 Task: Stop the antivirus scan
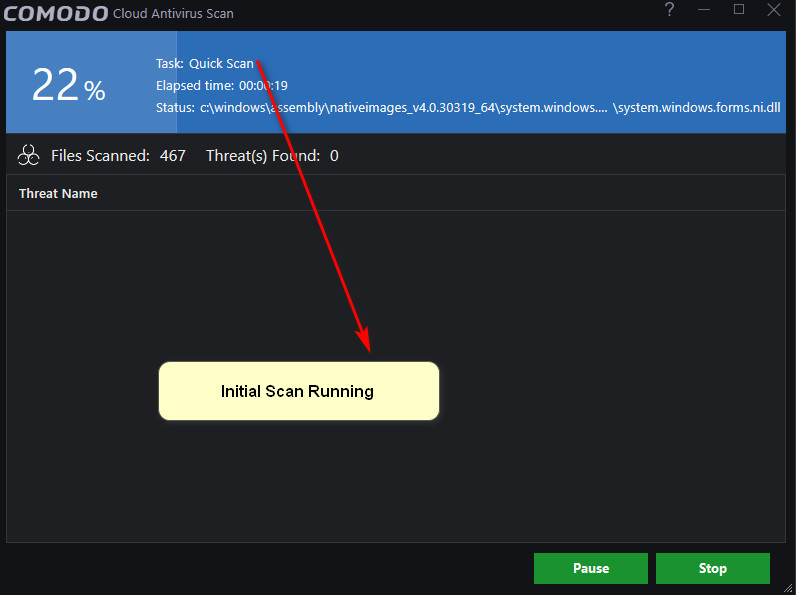coord(713,568)
